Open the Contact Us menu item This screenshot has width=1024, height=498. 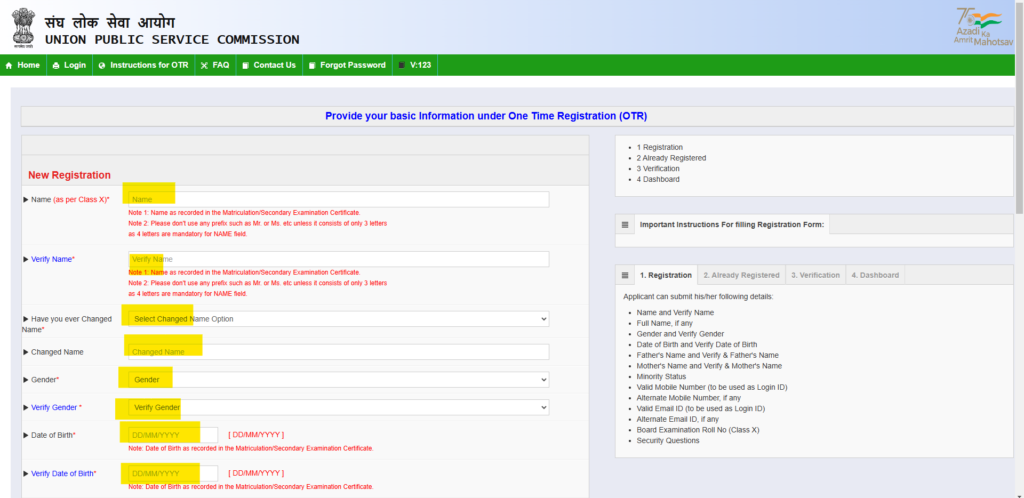click(x=269, y=65)
